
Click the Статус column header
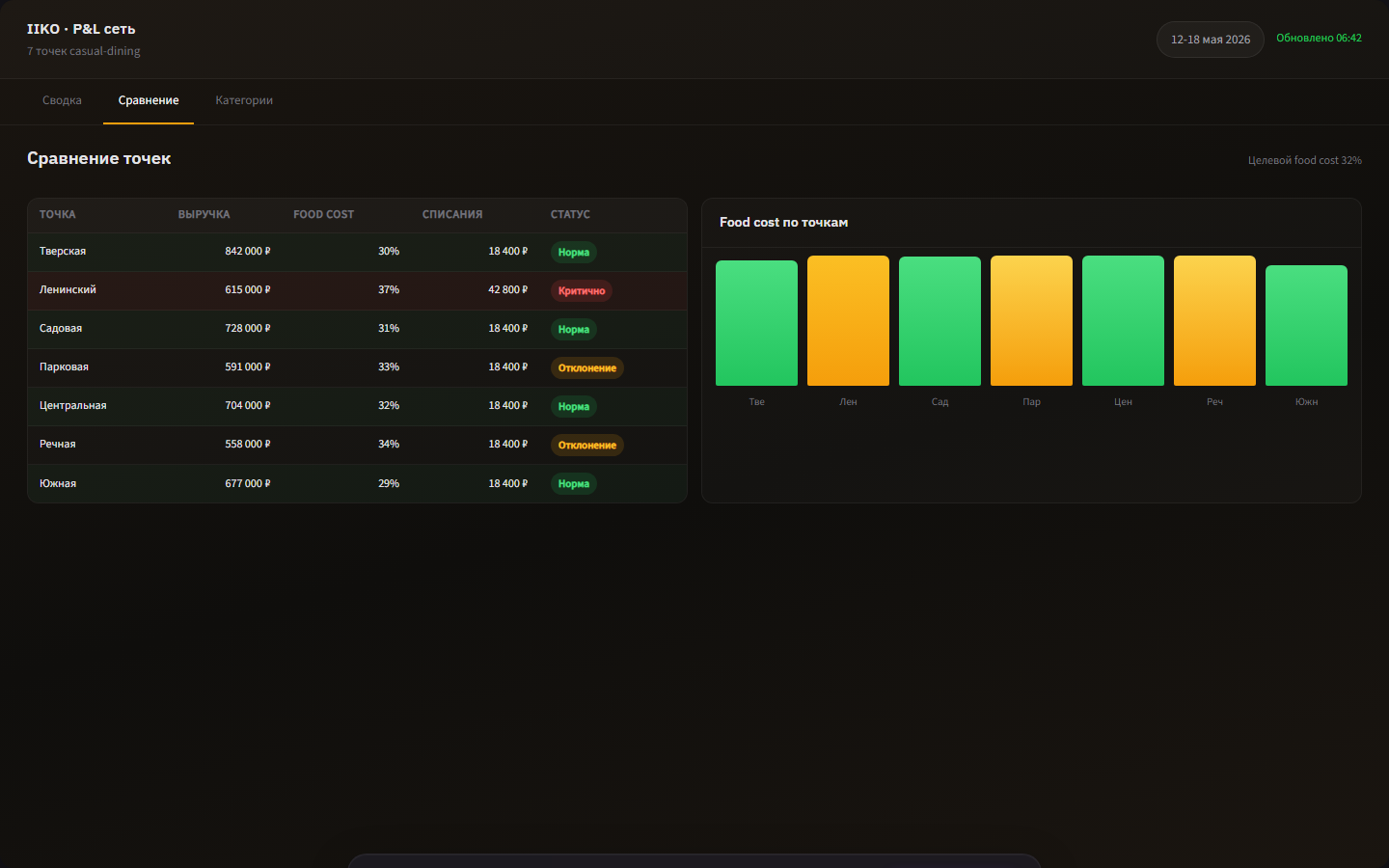pos(570,214)
